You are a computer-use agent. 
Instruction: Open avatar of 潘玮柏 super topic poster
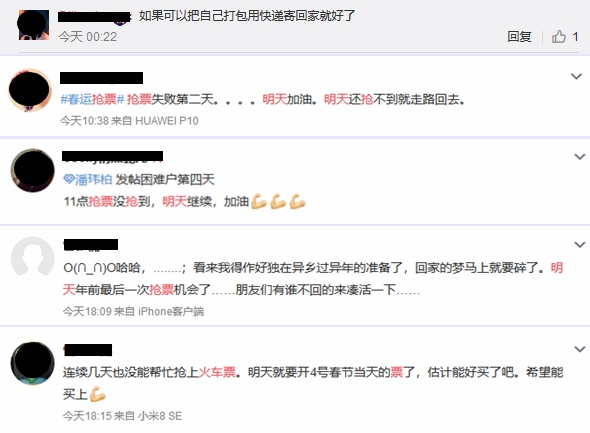[x=33, y=170]
